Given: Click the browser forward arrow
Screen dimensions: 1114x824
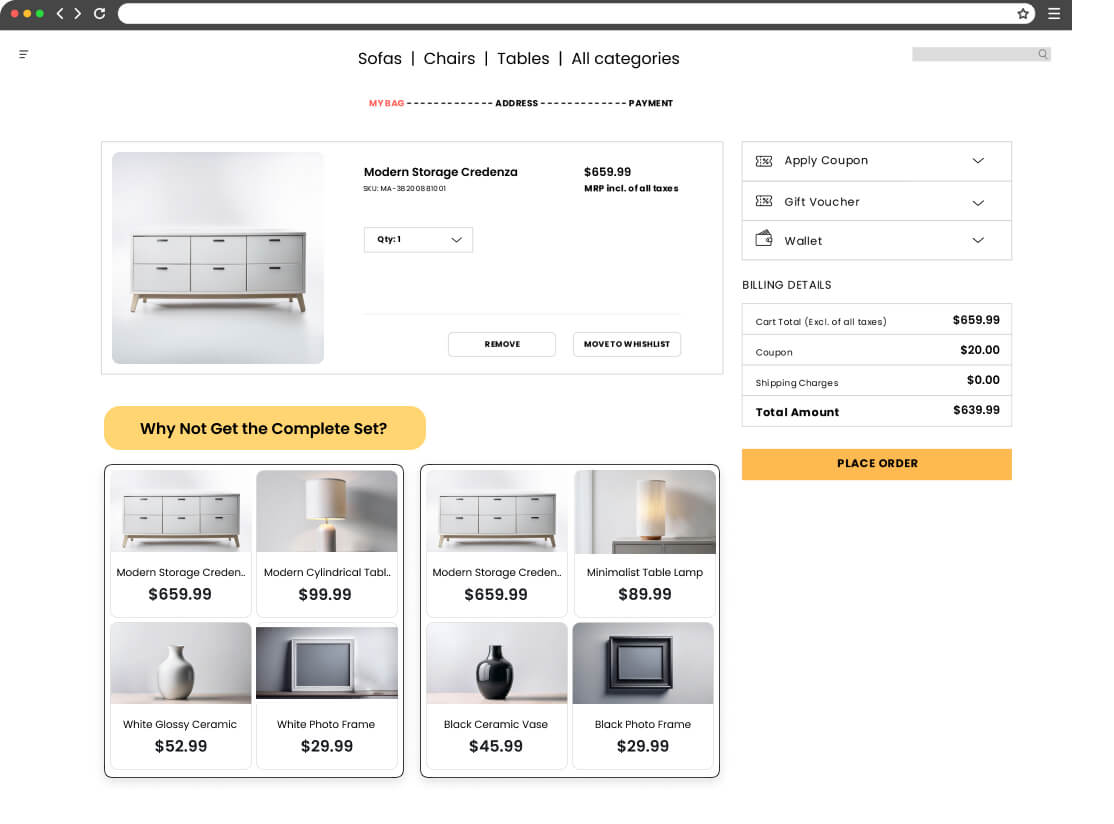Looking at the screenshot, I should (x=78, y=14).
